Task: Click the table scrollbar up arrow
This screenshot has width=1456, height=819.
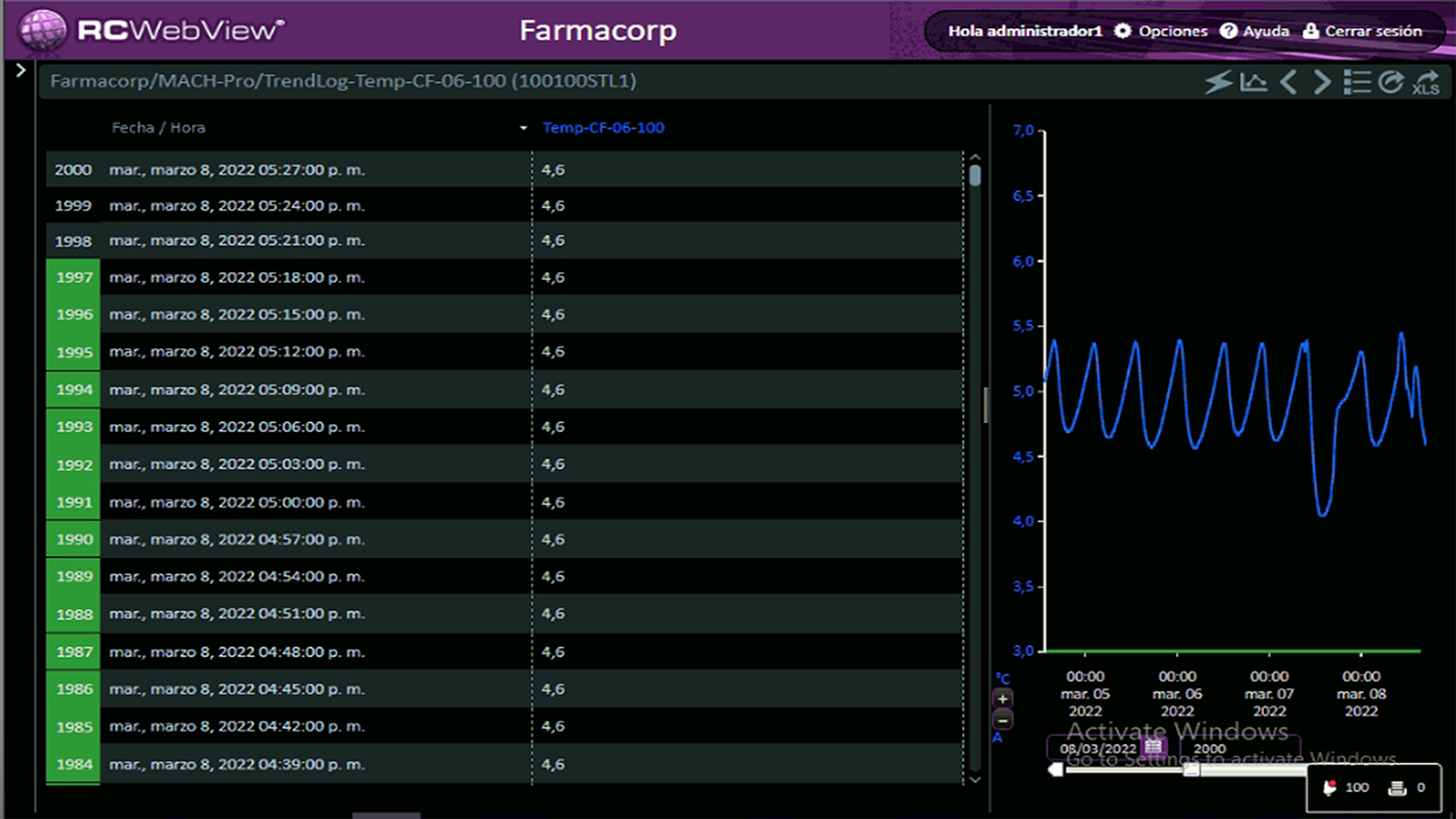Action: coord(975,157)
